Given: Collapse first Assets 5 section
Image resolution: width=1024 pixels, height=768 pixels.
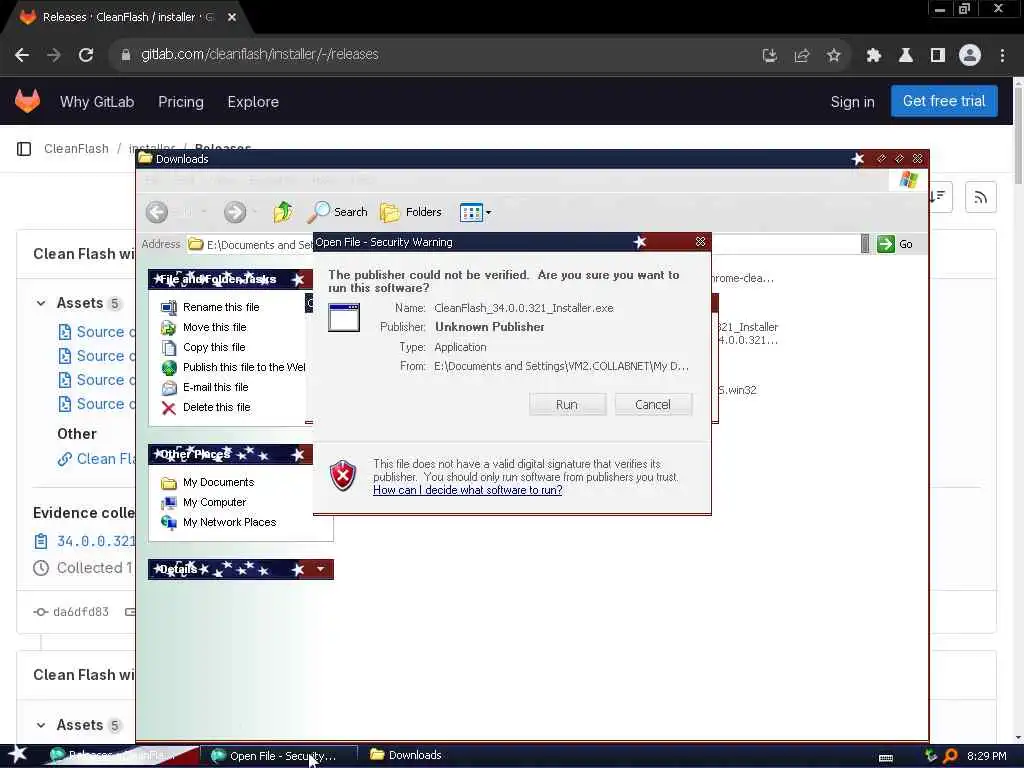Looking at the screenshot, I should (x=40, y=303).
